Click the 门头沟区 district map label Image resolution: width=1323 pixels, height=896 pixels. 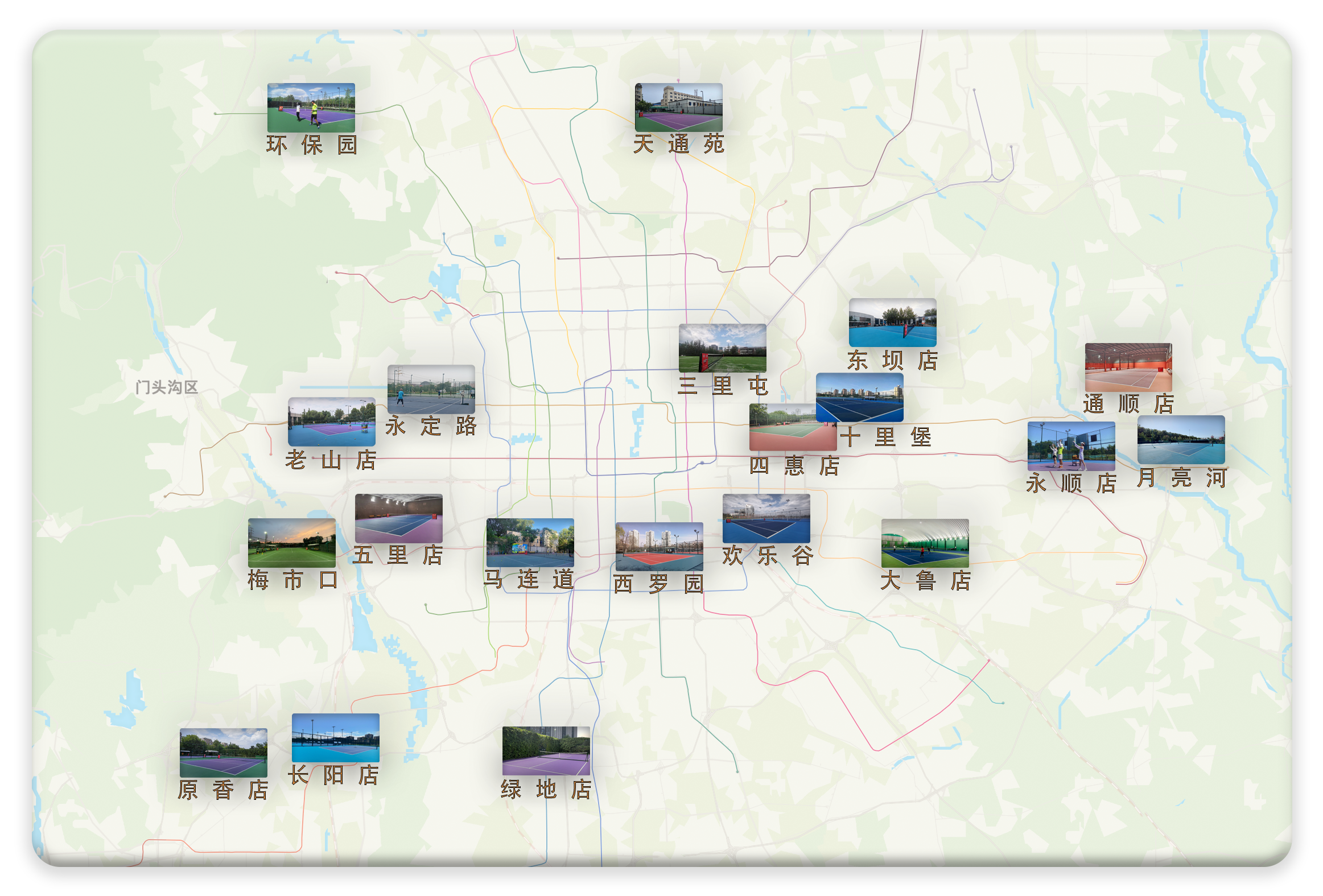(166, 387)
